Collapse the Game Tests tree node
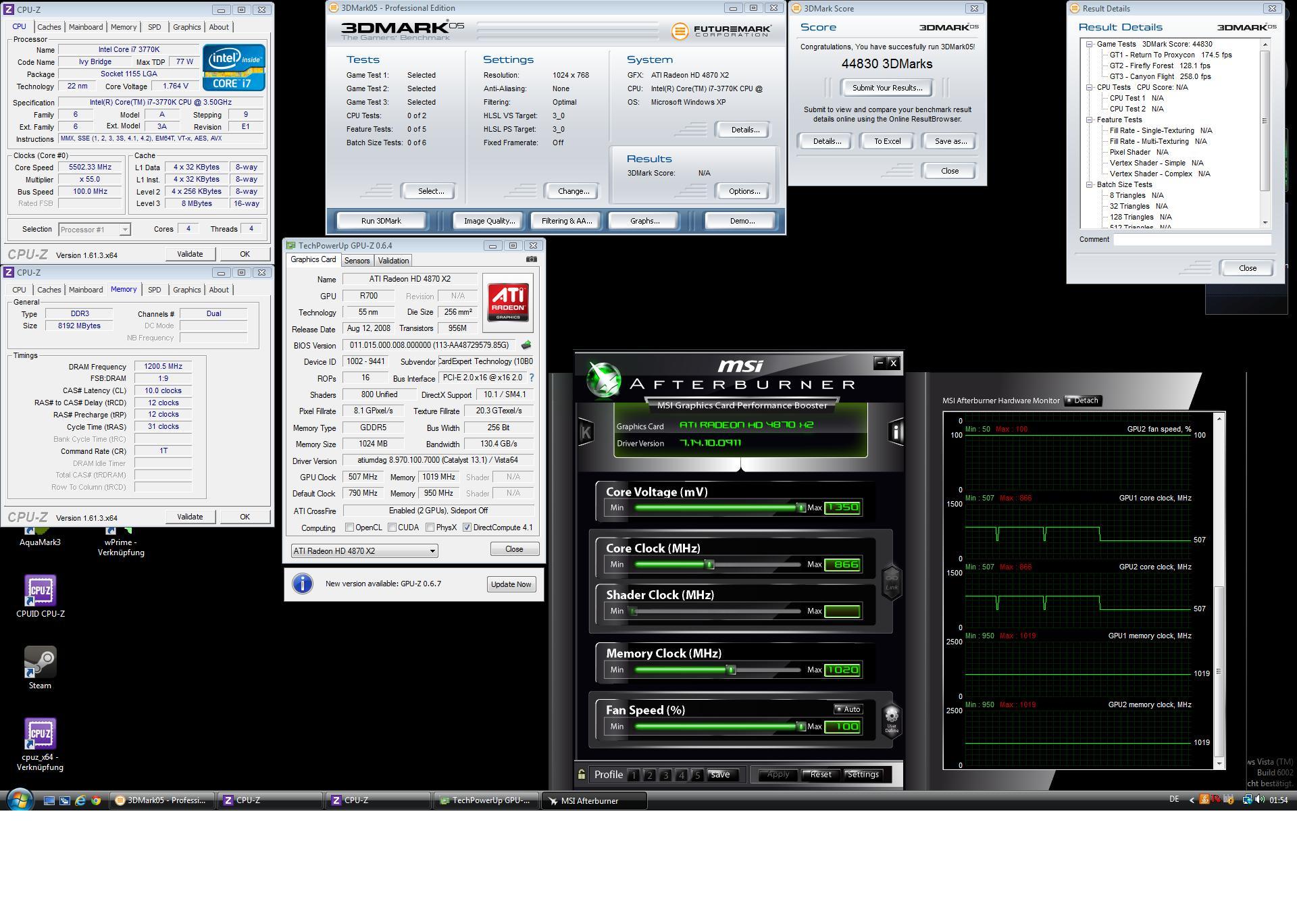 coord(1089,44)
